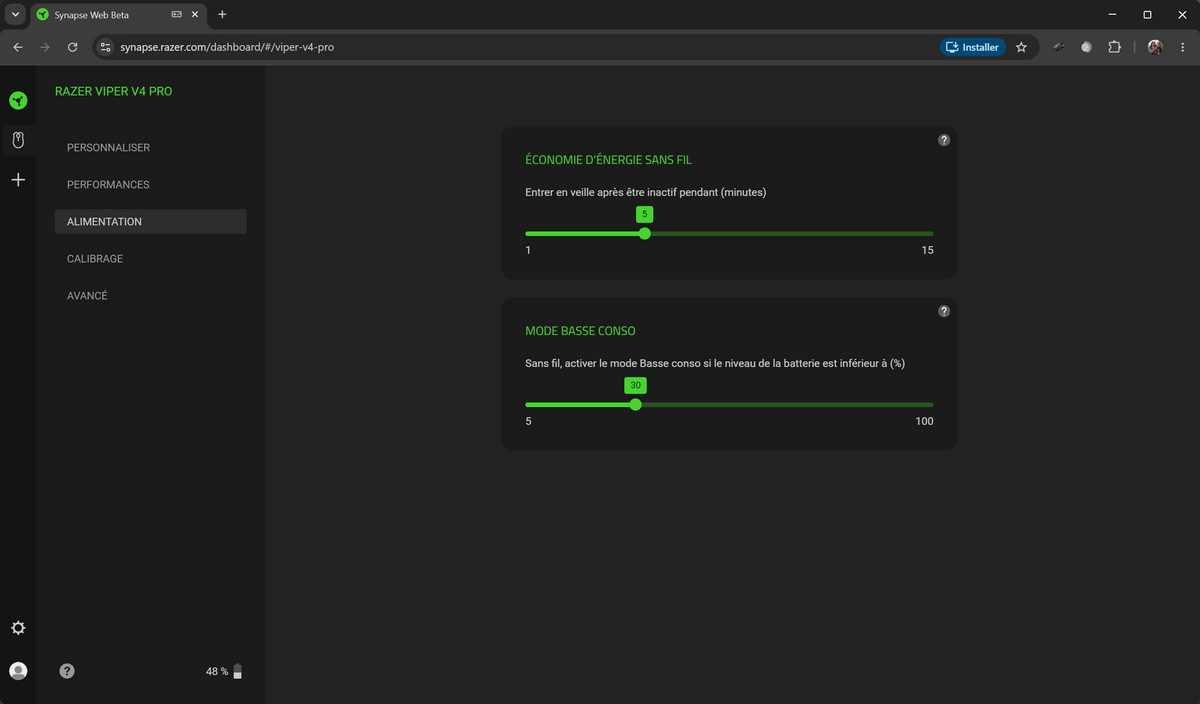Go forward in browser history
The width and height of the screenshot is (1200, 704).
pyautogui.click(x=45, y=47)
